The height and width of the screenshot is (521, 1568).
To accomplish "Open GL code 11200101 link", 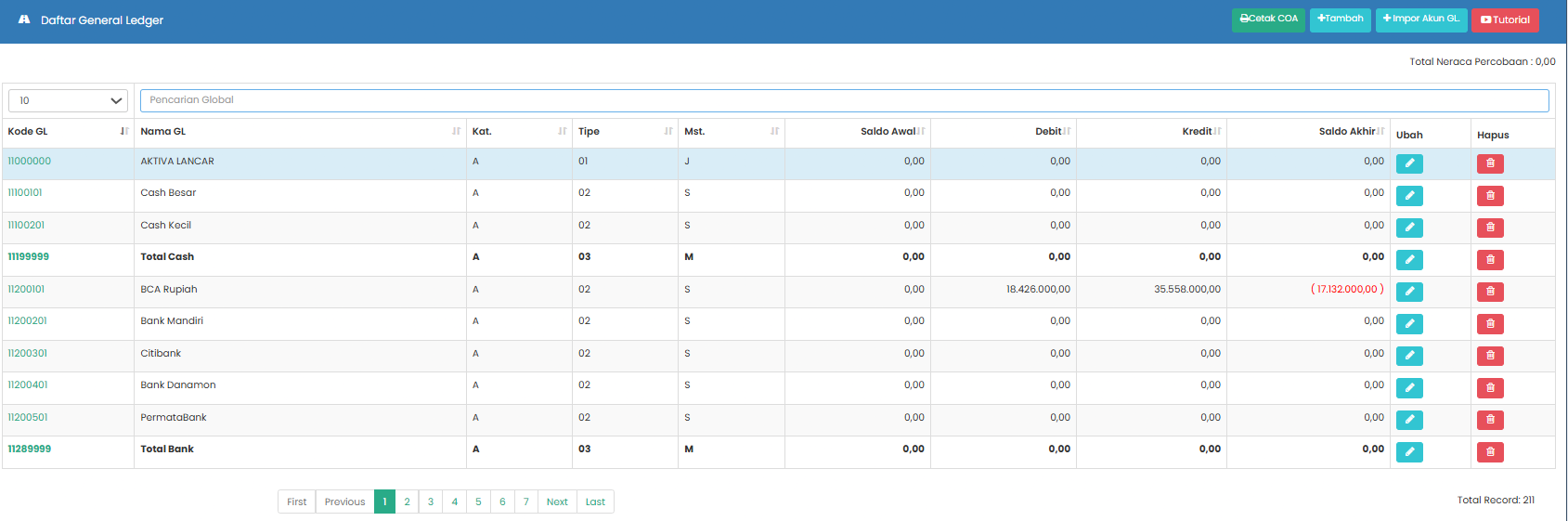I will (26, 289).
